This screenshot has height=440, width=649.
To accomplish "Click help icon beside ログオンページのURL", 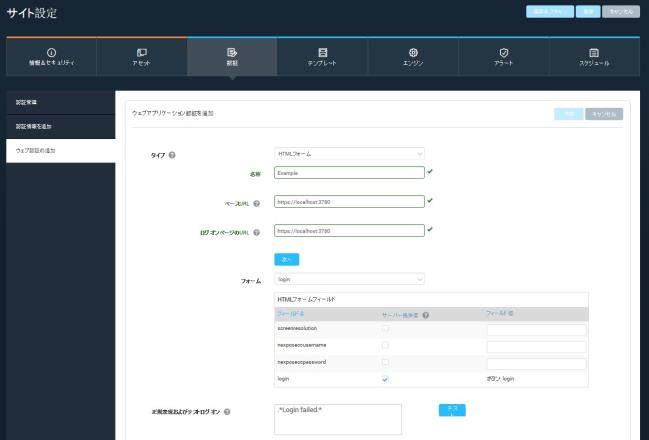I will coord(257,233).
